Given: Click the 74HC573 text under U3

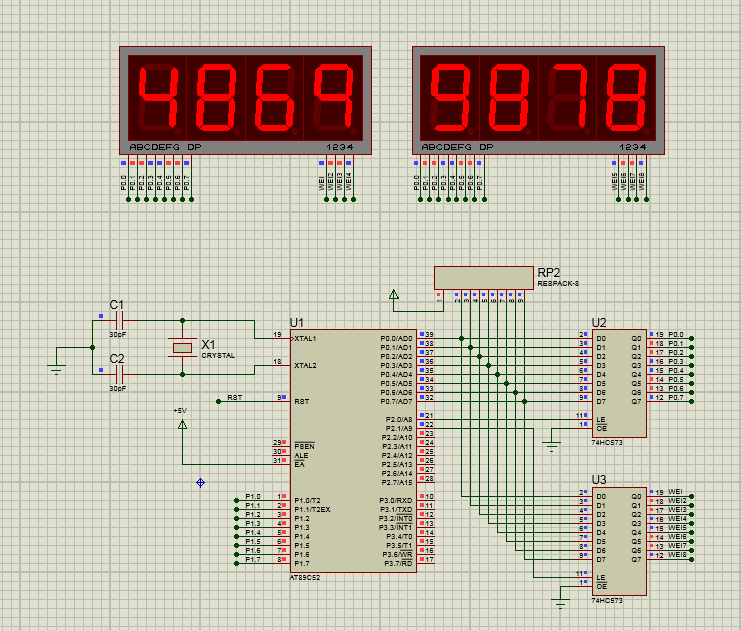Looking at the screenshot, I should click(607, 601).
